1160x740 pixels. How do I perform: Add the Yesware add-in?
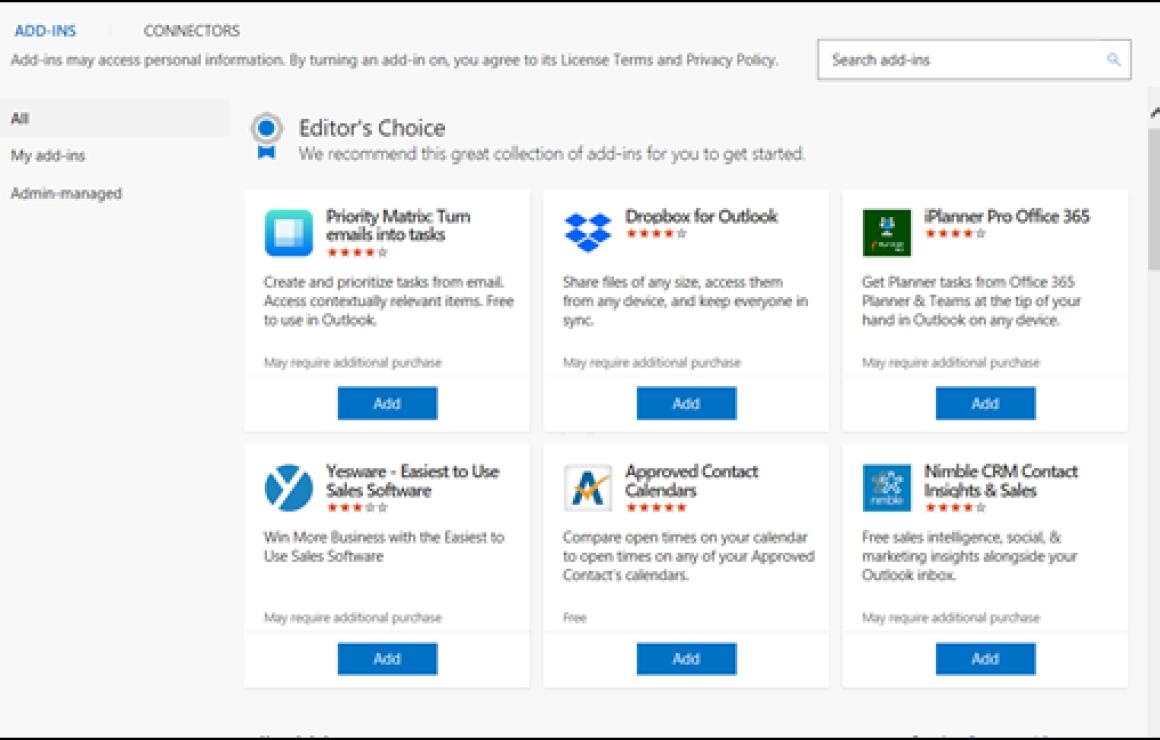(387, 659)
